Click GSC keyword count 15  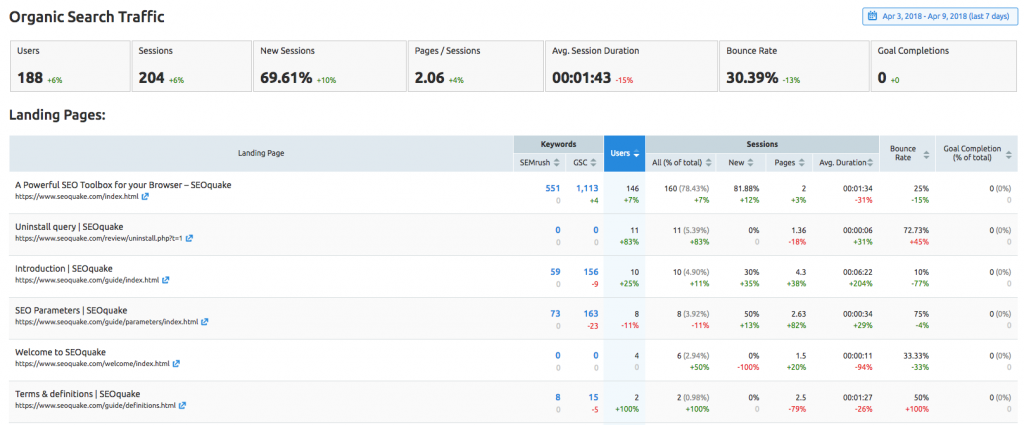tap(594, 397)
